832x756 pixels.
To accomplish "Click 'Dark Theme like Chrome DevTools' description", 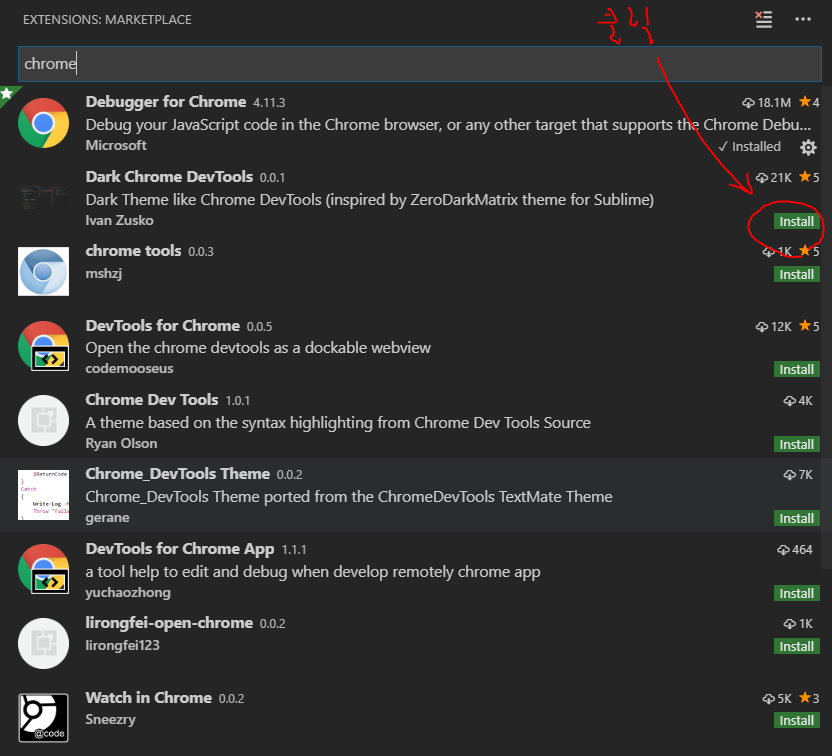I will 369,200.
